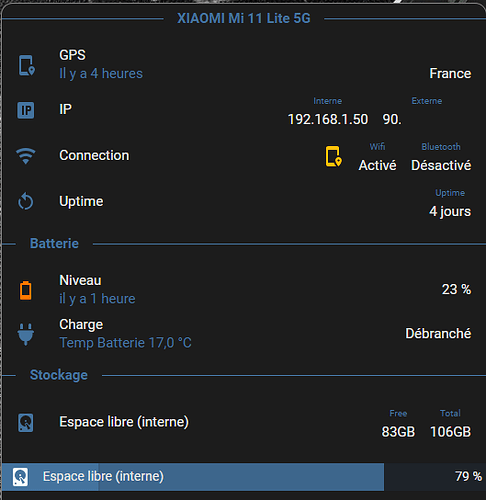Click the Uptime restart arrow icon
Viewport: 486px width, 500px height.
click(26, 202)
